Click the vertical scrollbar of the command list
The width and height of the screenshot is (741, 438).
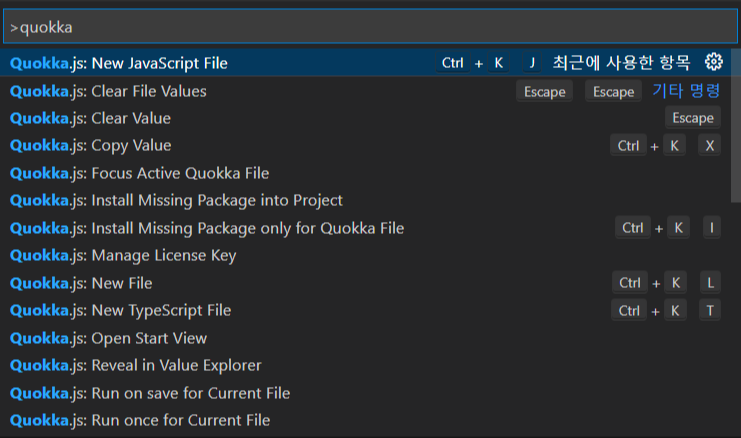[x=736, y=126]
